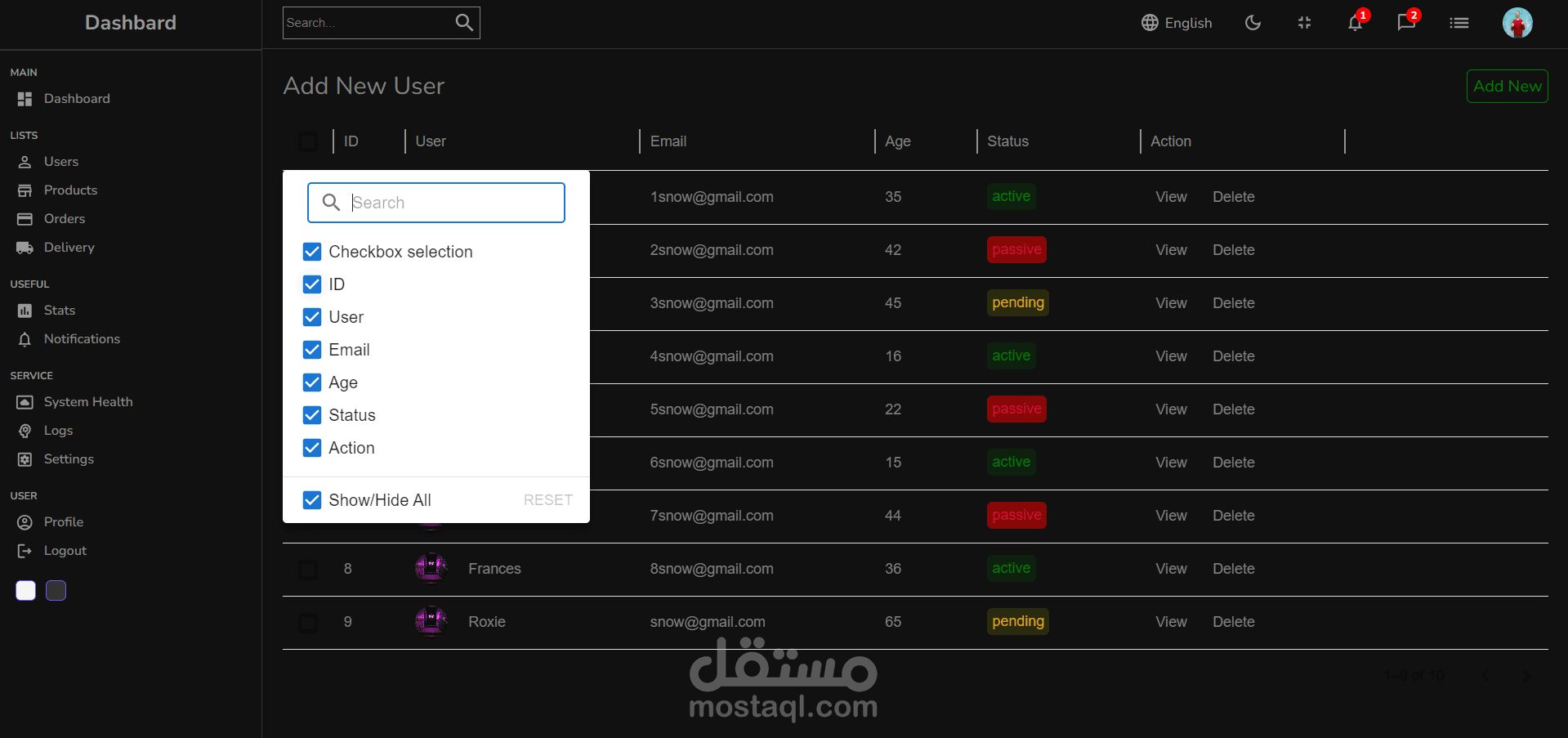This screenshot has width=1568, height=738.
Task: Click the Status column header
Action: click(x=1007, y=141)
